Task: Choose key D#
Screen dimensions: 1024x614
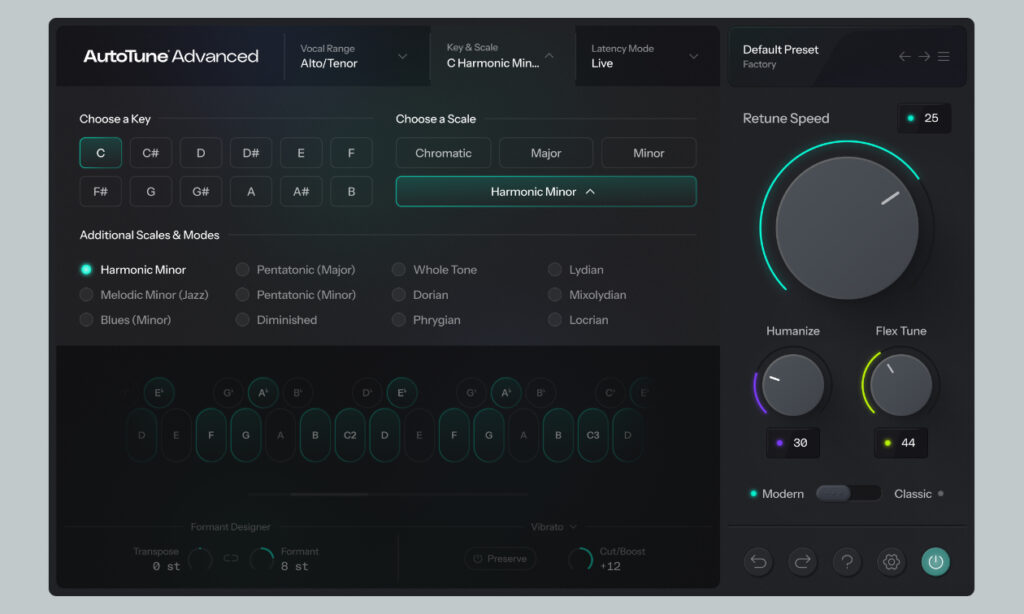Action: [251, 153]
